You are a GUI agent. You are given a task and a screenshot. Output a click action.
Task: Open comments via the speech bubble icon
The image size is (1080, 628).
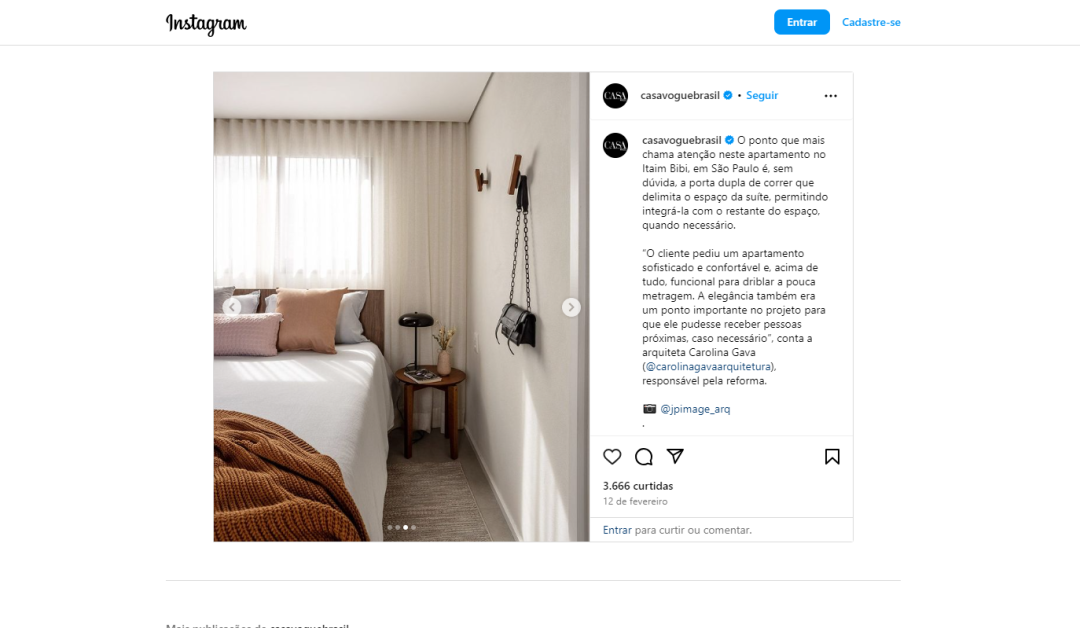click(643, 457)
